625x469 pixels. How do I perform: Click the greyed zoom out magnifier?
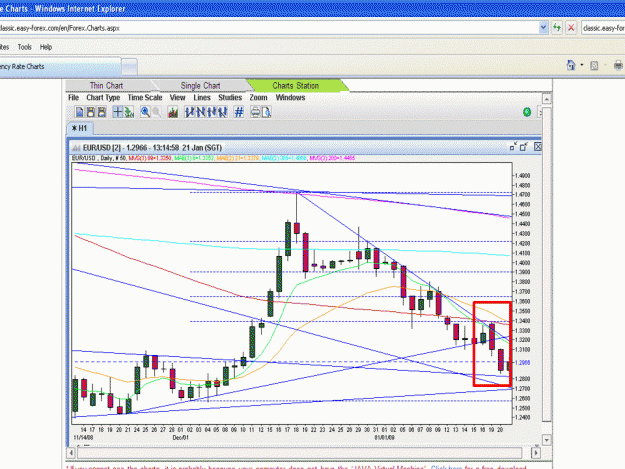tap(156, 112)
